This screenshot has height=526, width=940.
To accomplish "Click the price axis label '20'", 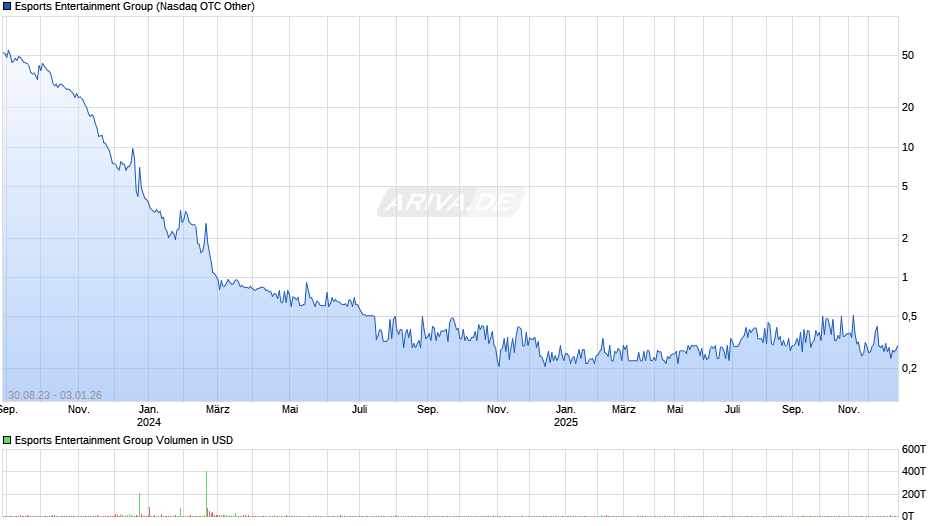I will tap(908, 107).
